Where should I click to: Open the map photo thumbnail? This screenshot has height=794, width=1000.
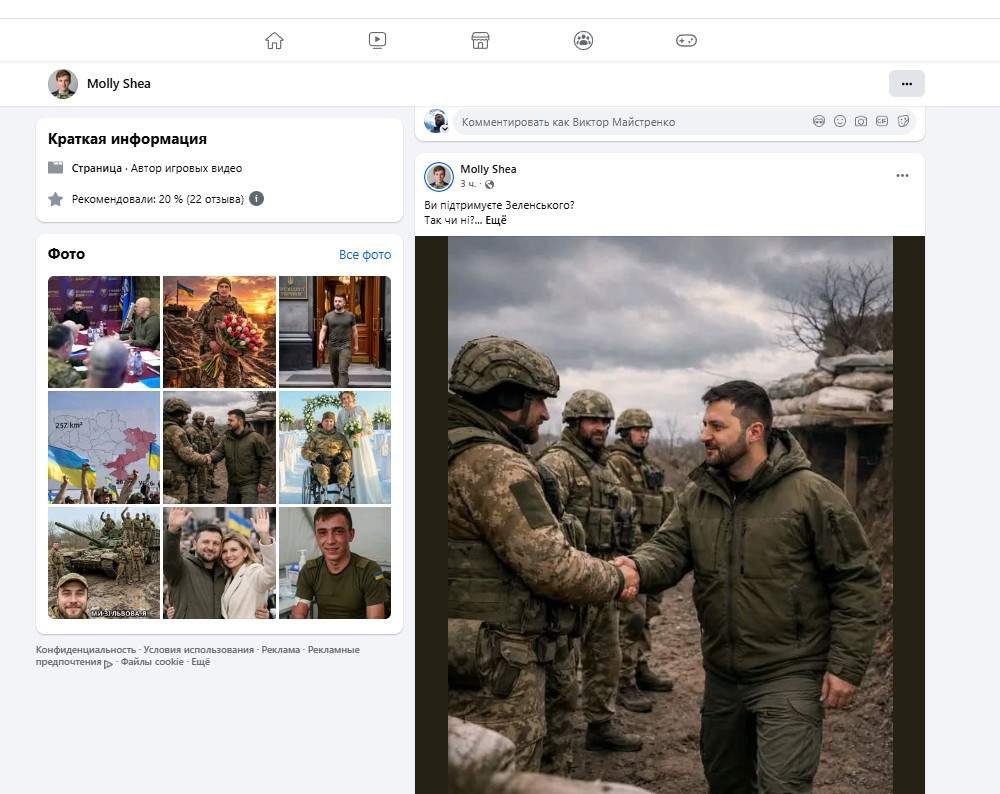[x=104, y=447]
